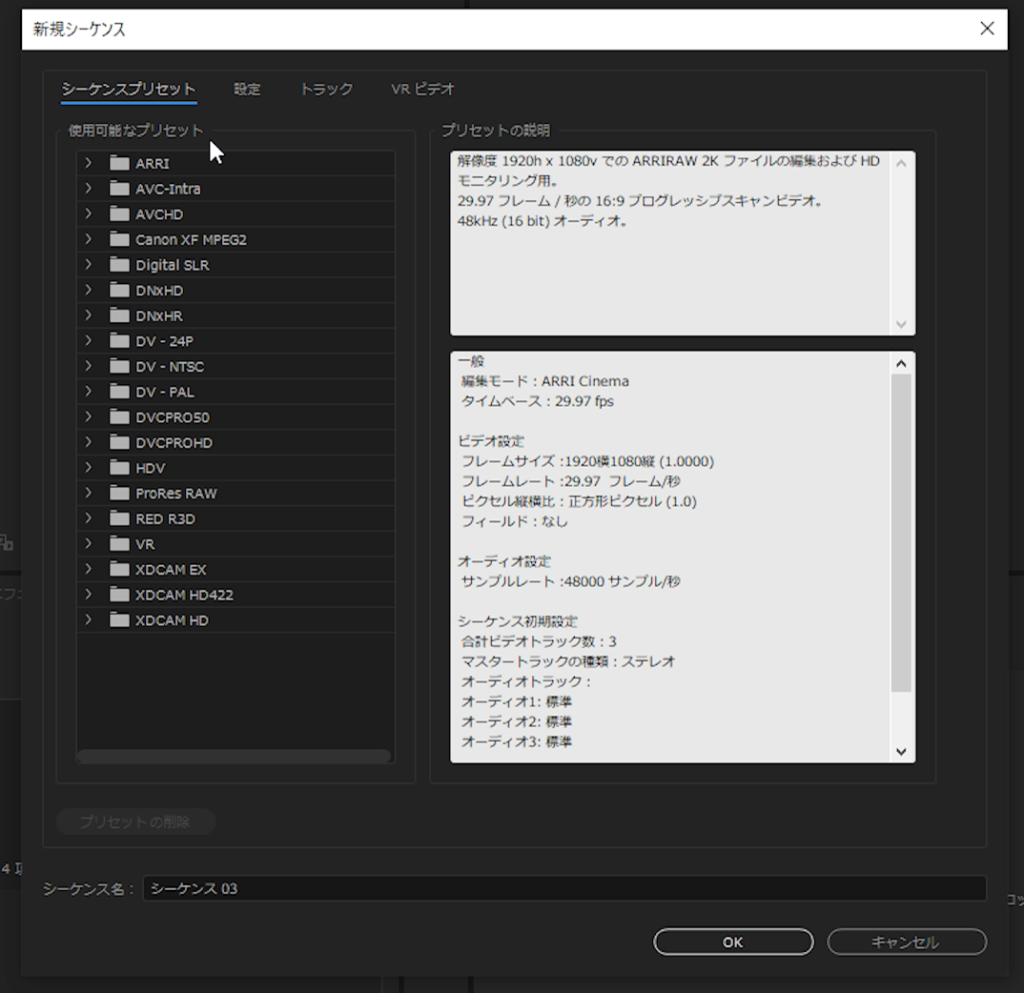1024x993 pixels.
Task: Click the preset list horizontal scrollbar
Action: click(x=234, y=756)
